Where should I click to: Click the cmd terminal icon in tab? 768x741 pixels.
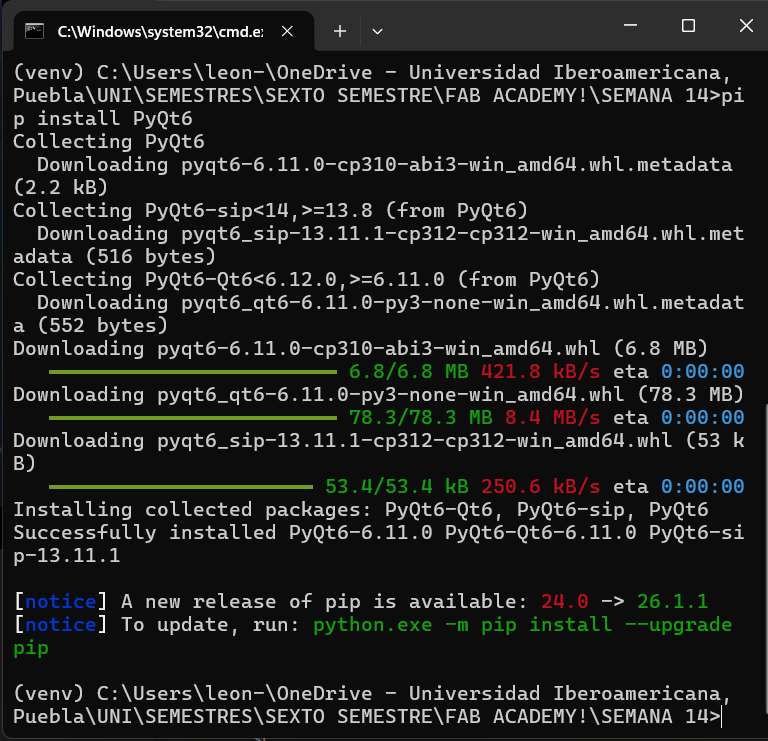[x=34, y=31]
